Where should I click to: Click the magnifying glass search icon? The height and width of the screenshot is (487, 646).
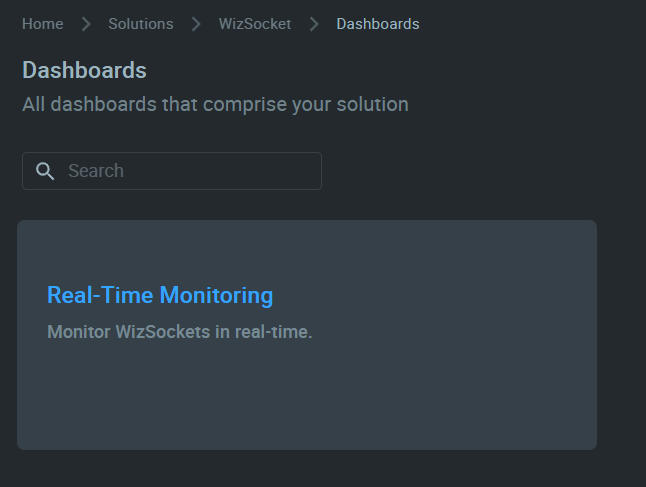[x=45, y=171]
